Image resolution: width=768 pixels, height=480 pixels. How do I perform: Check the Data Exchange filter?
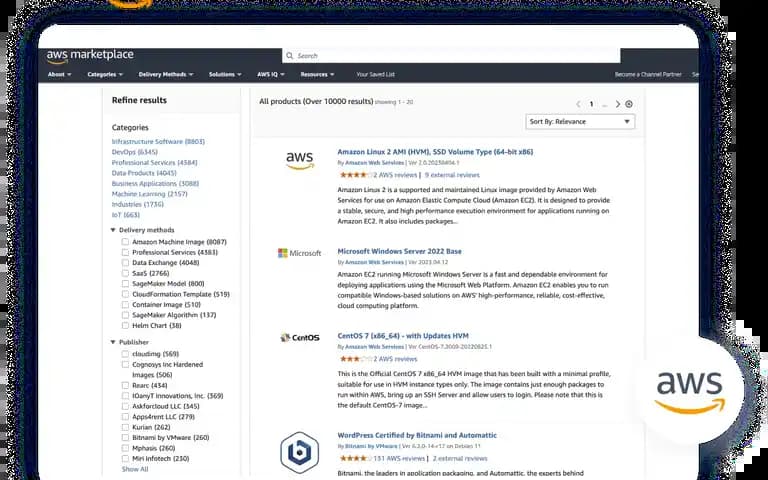(125, 263)
